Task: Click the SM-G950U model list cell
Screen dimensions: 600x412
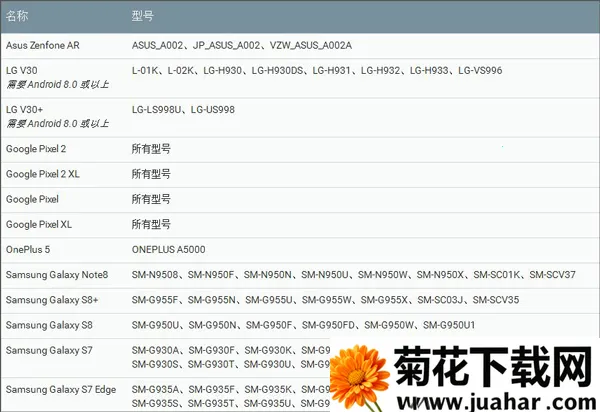Action: [303, 325]
